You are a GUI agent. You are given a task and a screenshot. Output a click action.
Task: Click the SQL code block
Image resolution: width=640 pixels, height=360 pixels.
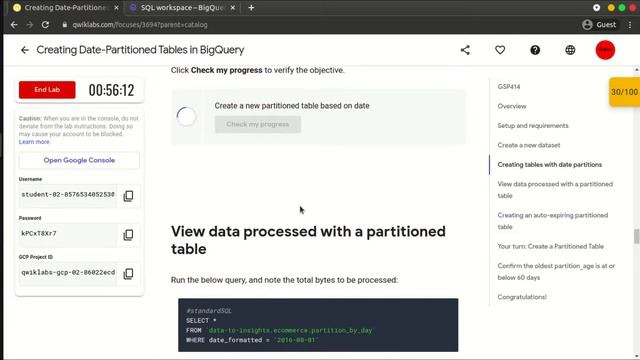click(318, 325)
